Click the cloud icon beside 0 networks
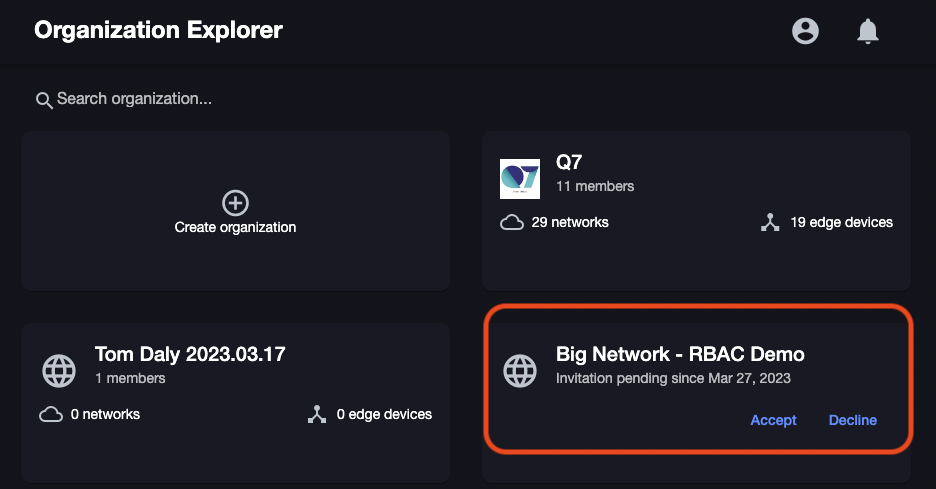This screenshot has height=489, width=936. [x=51, y=414]
